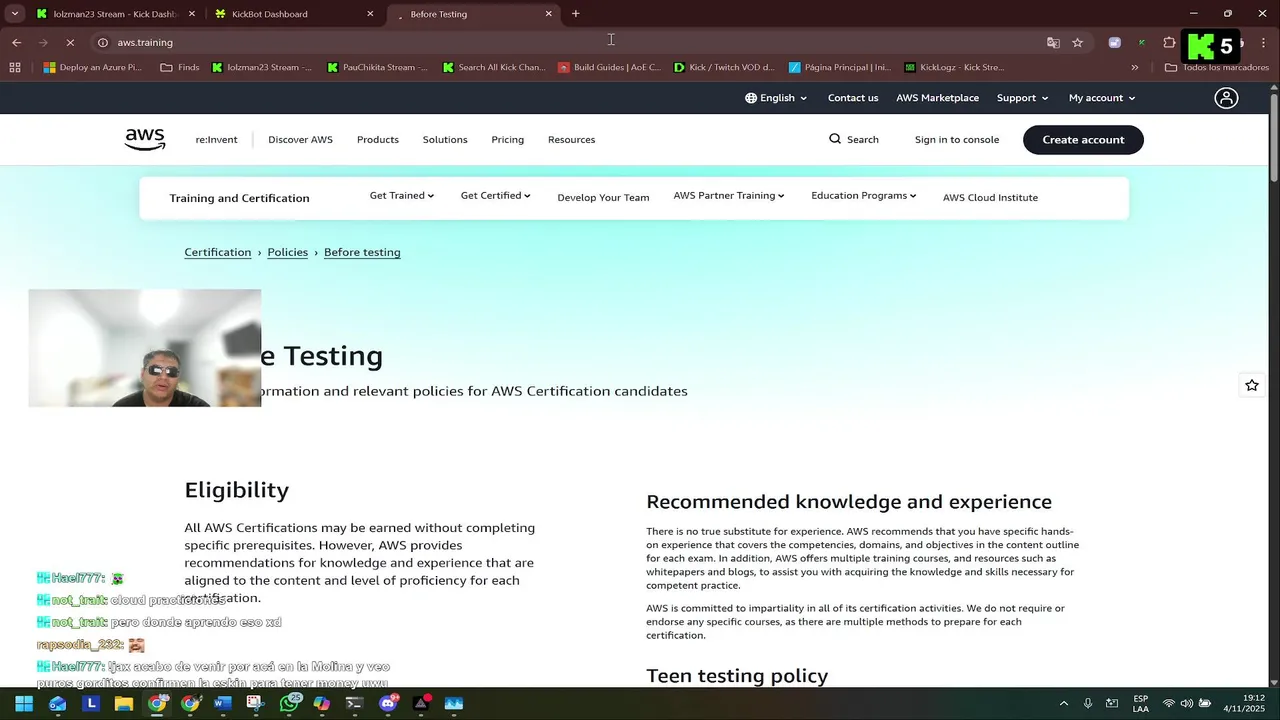Open the Windows Start menu
The height and width of the screenshot is (720, 1280).
(x=24, y=704)
